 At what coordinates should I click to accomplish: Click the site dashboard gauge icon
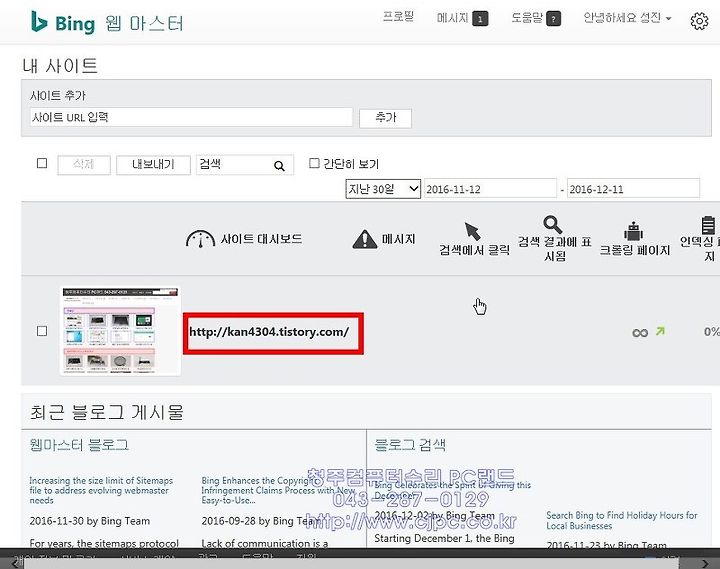coord(200,239)
